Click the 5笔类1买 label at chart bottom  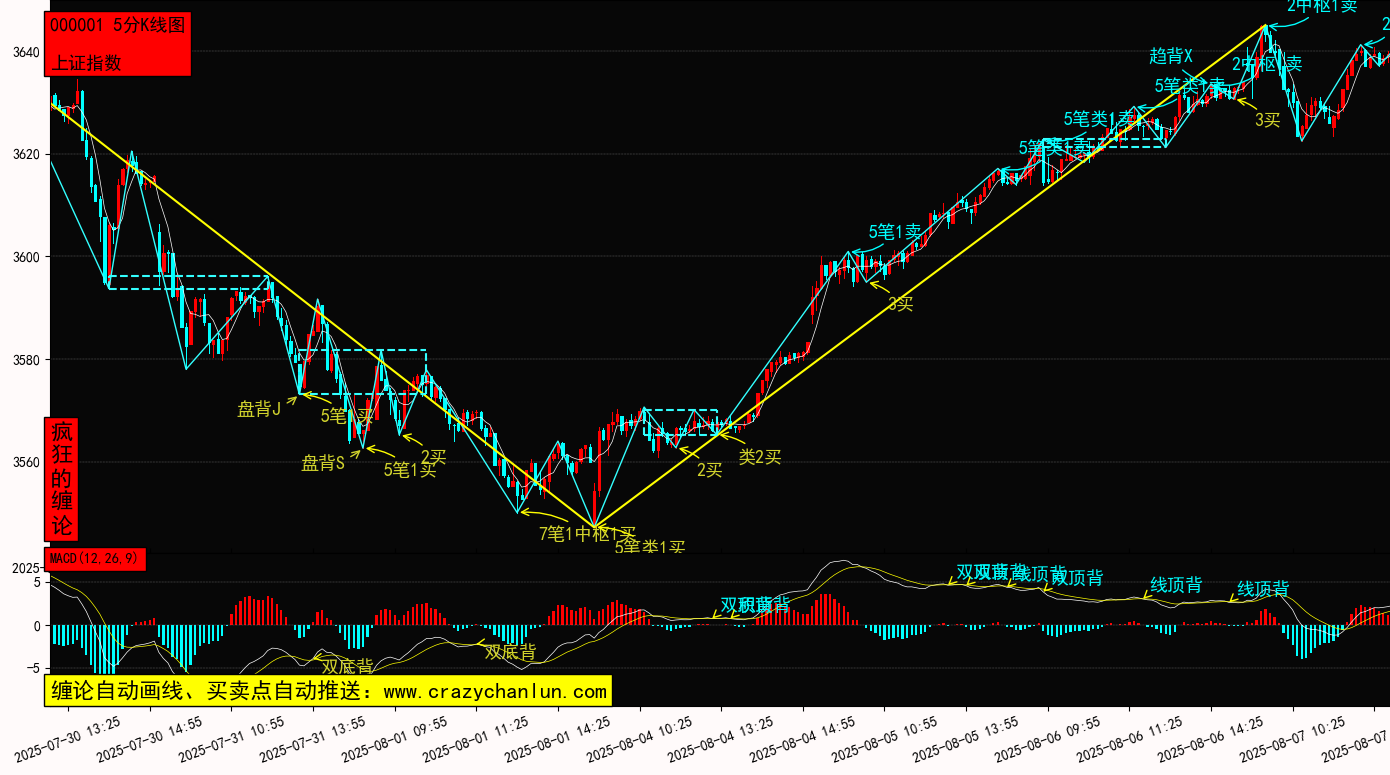click(x=649, y=547)
